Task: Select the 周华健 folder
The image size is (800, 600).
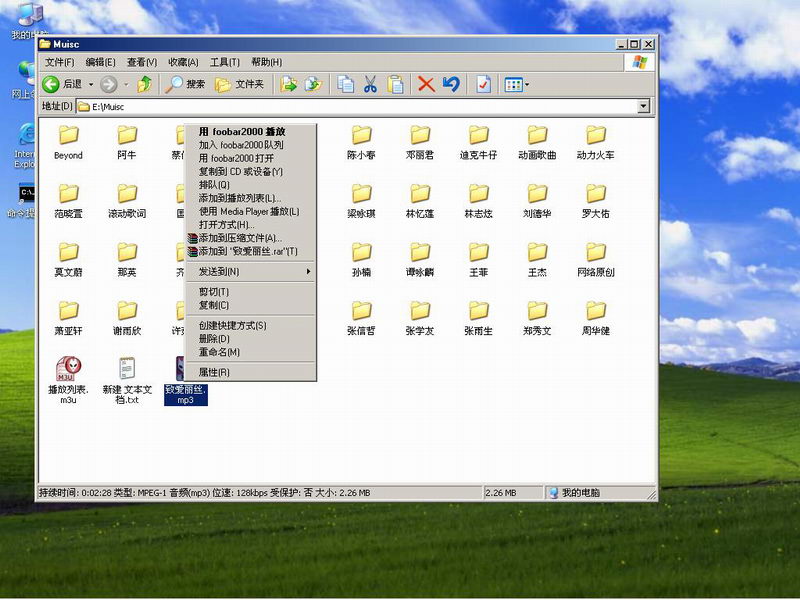Action: click(596, 319)
